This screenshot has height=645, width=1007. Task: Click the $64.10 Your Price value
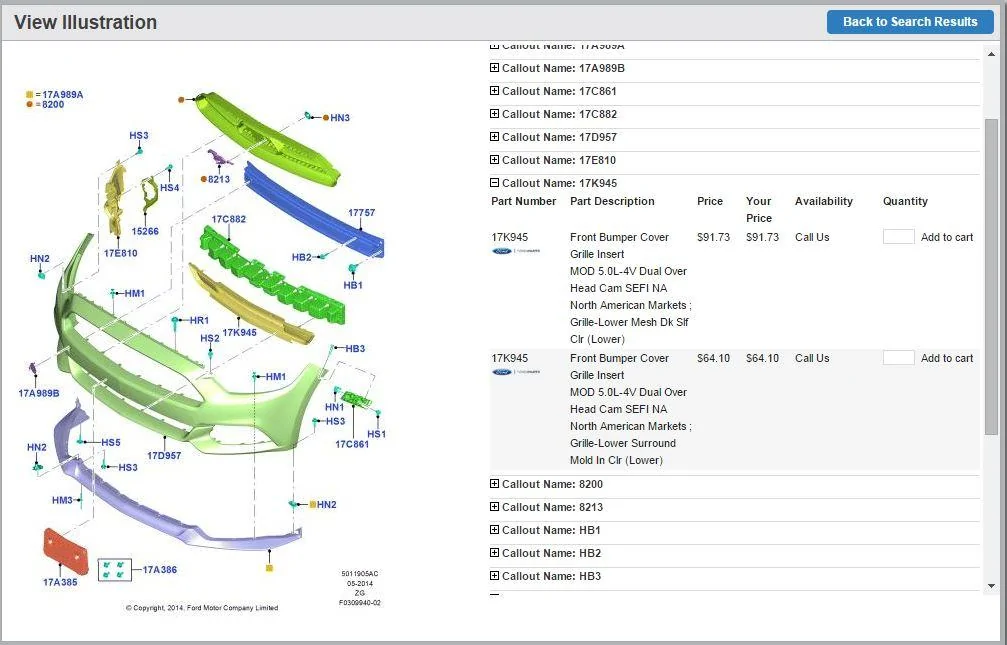point(762,358)
